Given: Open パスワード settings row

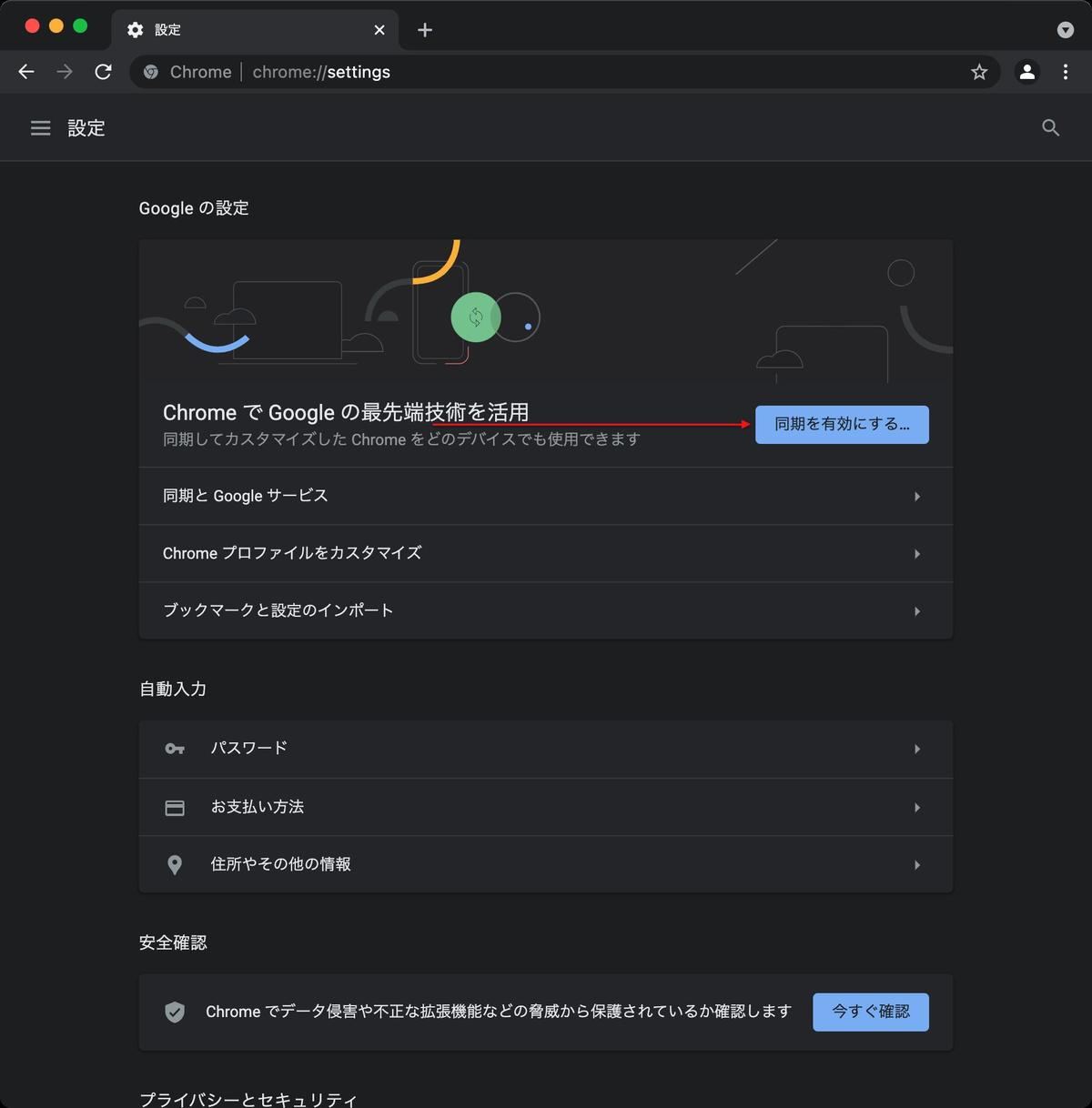Looking at the screenshot, I should click(546, 749).
